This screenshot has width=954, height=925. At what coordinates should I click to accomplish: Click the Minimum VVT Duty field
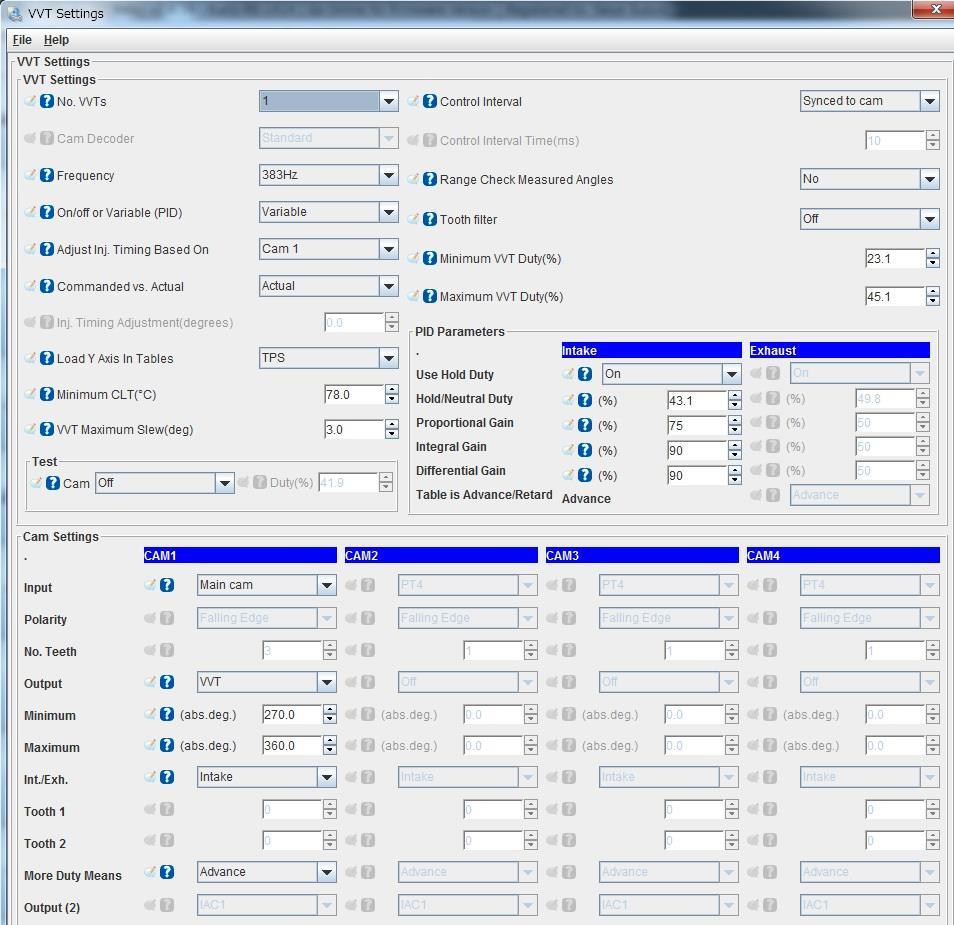895,259
